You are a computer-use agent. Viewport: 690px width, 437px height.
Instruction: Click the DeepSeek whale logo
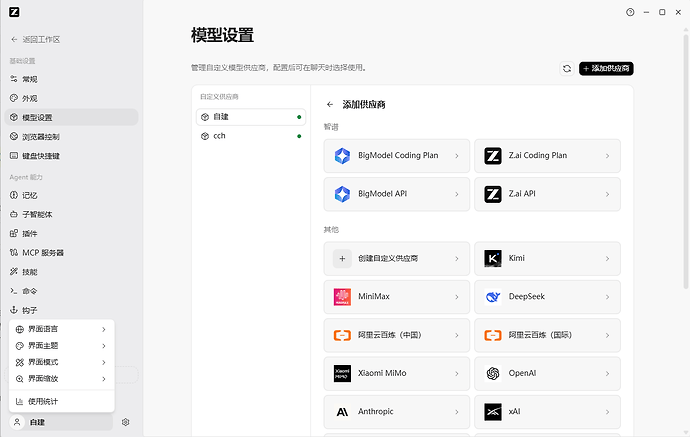click(x=493, y=297)
